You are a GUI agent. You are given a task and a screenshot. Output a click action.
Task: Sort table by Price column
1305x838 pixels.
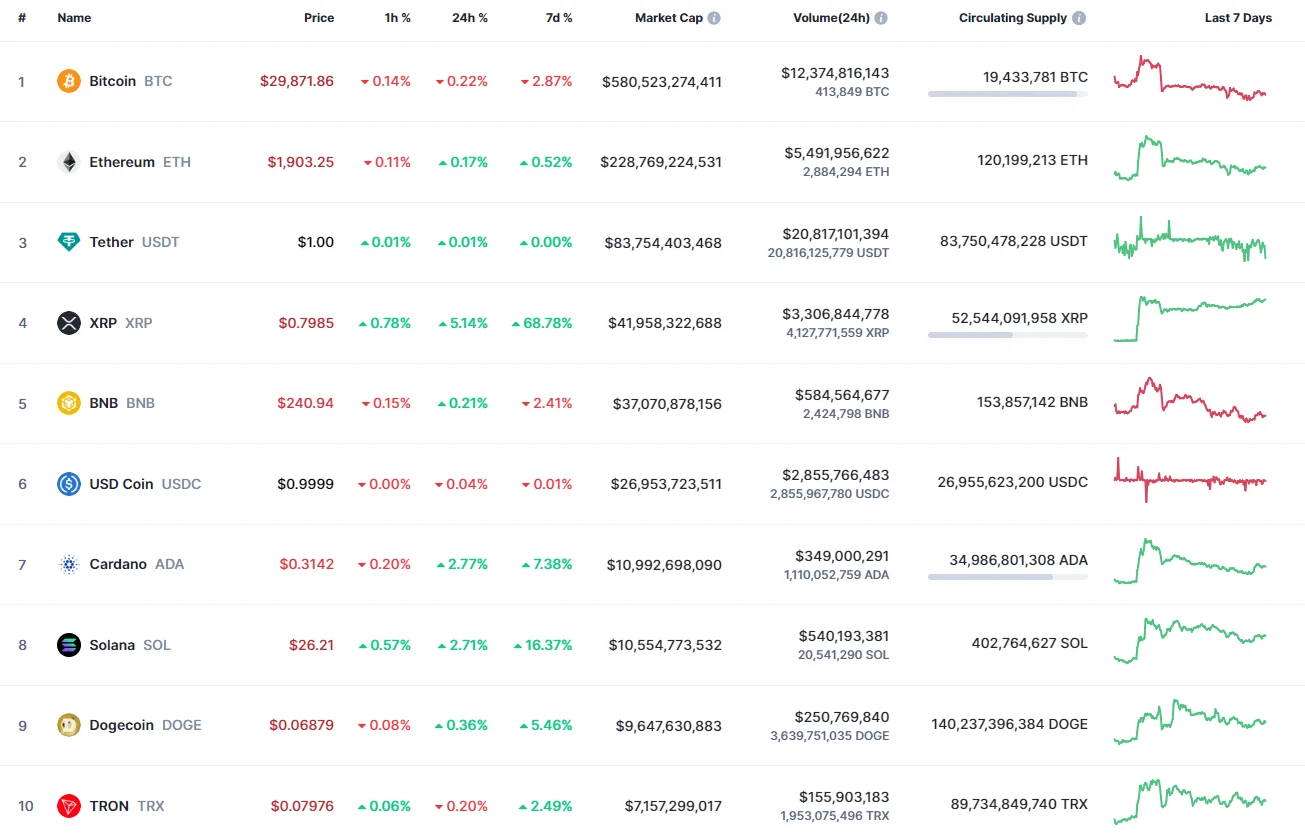(x=319, y=17)
